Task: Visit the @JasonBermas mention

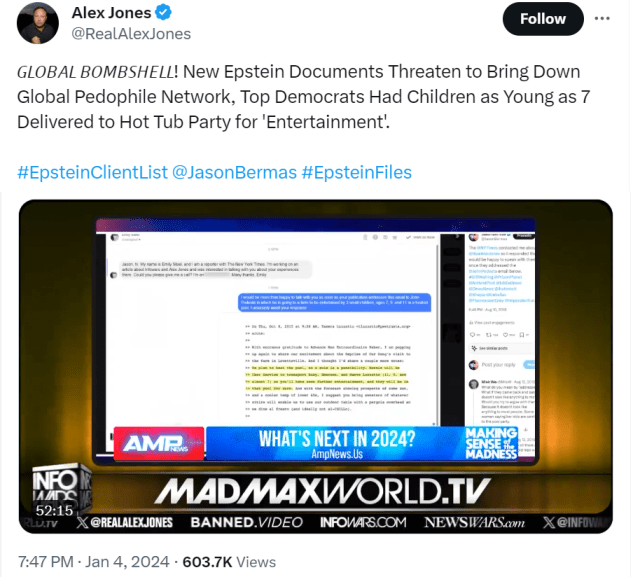Action: pos(234,172)
